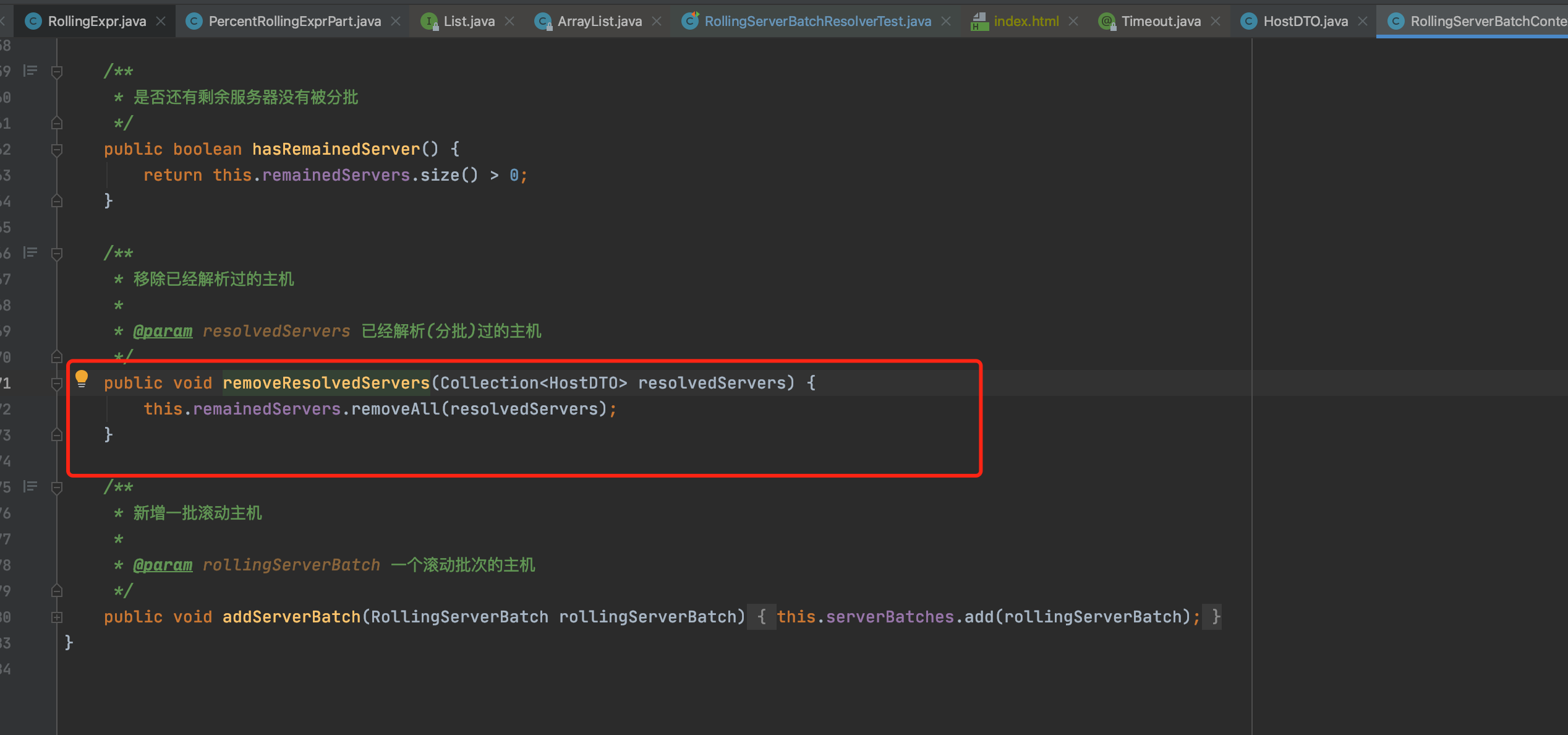1568x735 pixels.
Task: Click the @param tag for rollingServerBatch
Action: [x=163, y=565]
